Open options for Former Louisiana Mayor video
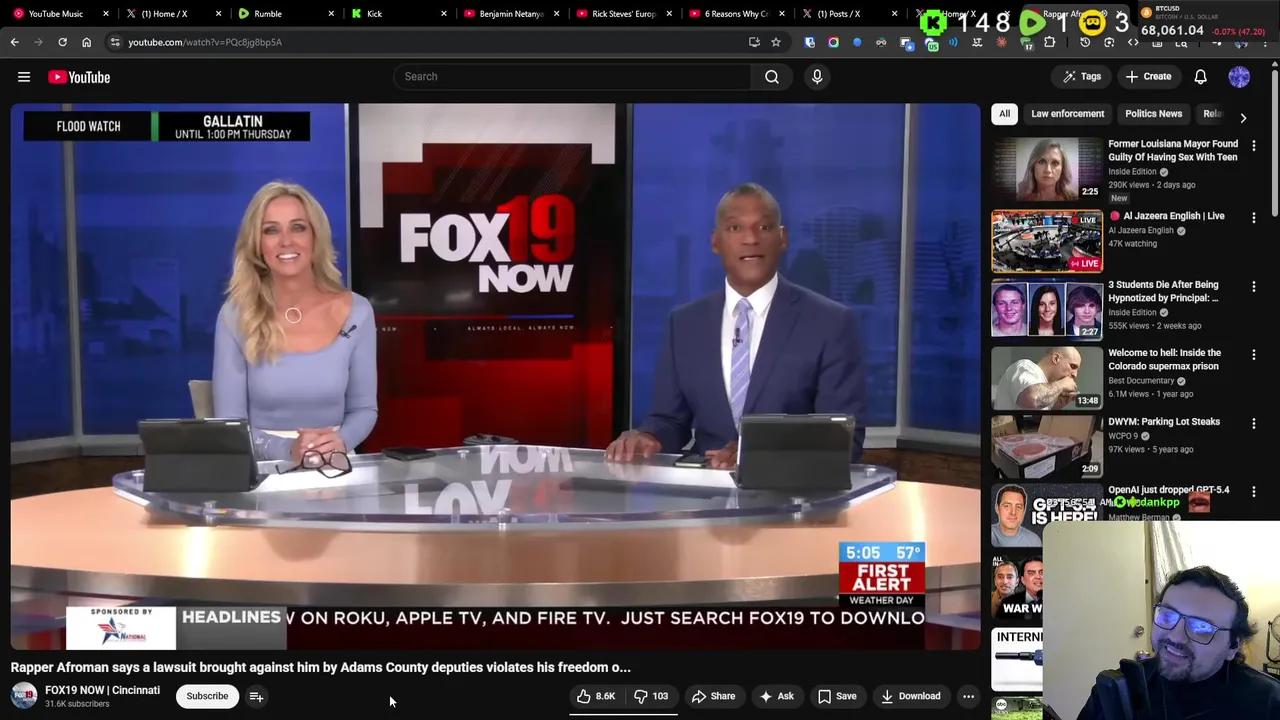The height and width of the screenshot is (720, 1280). point(1253,146)
